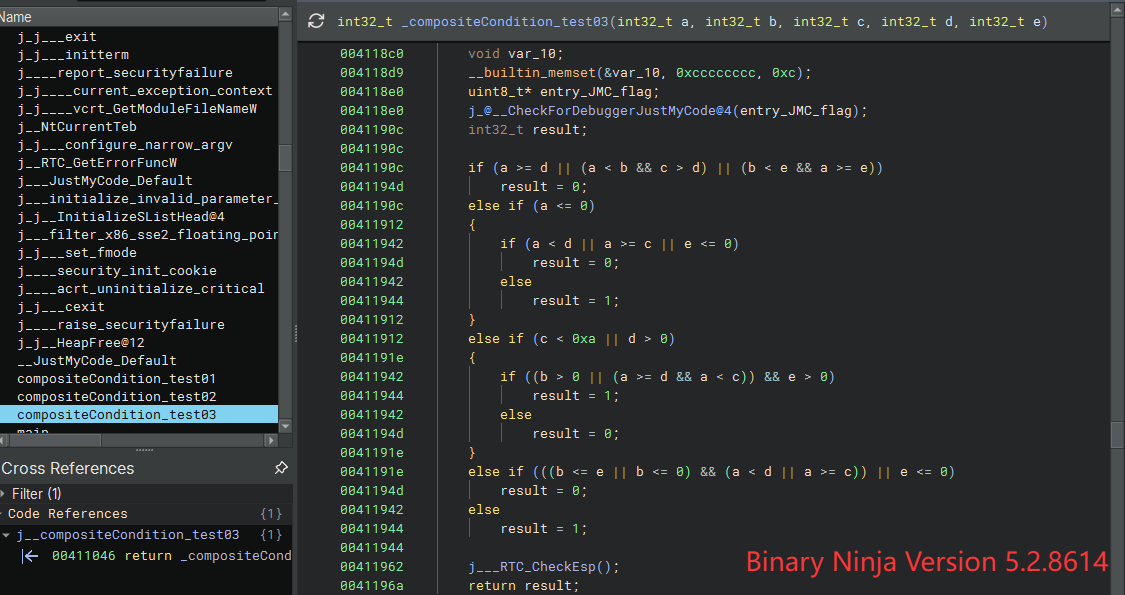Screen dimensions: 1125x595
Task: Open the __JustMyCode_Default symbol
Action: click(96, 361)
